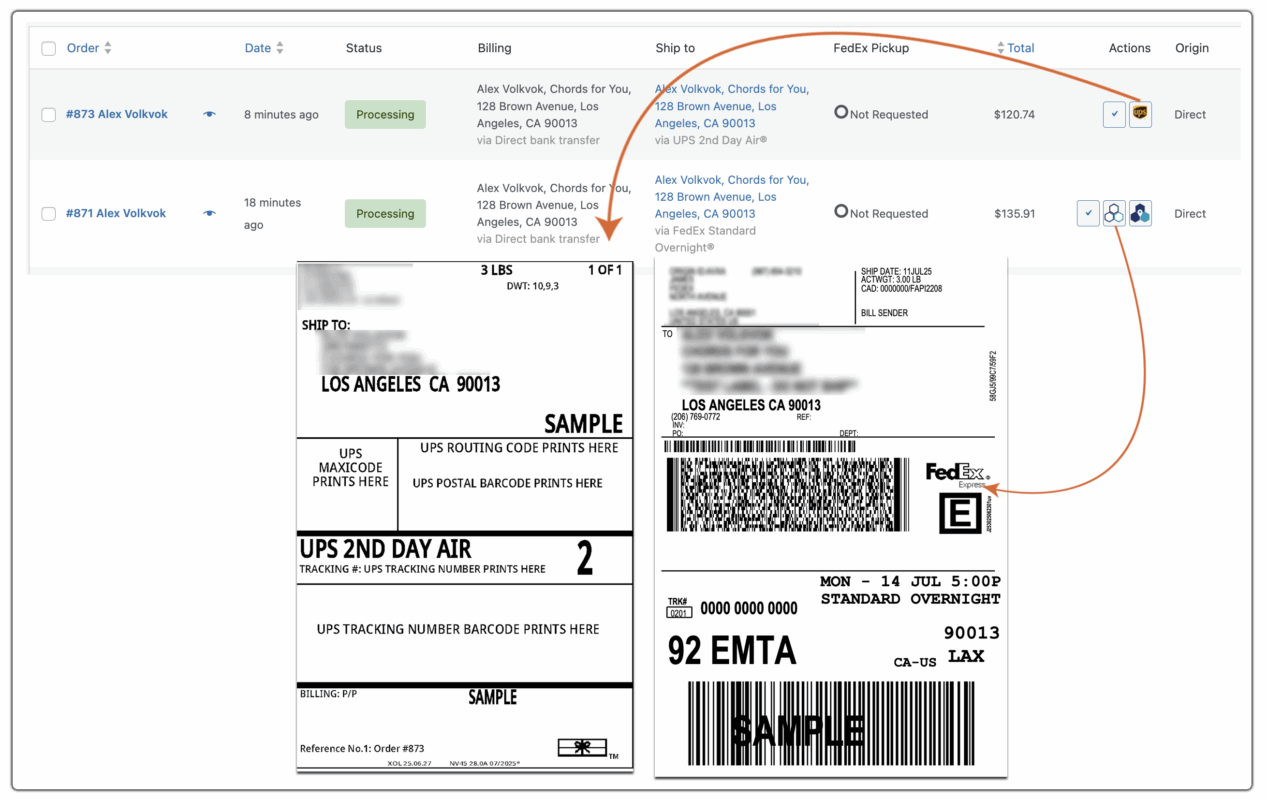The image size is (1267, 800).
Task: Click 'via FedEx Standard Overnight®' text
Action: click(705, 239)
